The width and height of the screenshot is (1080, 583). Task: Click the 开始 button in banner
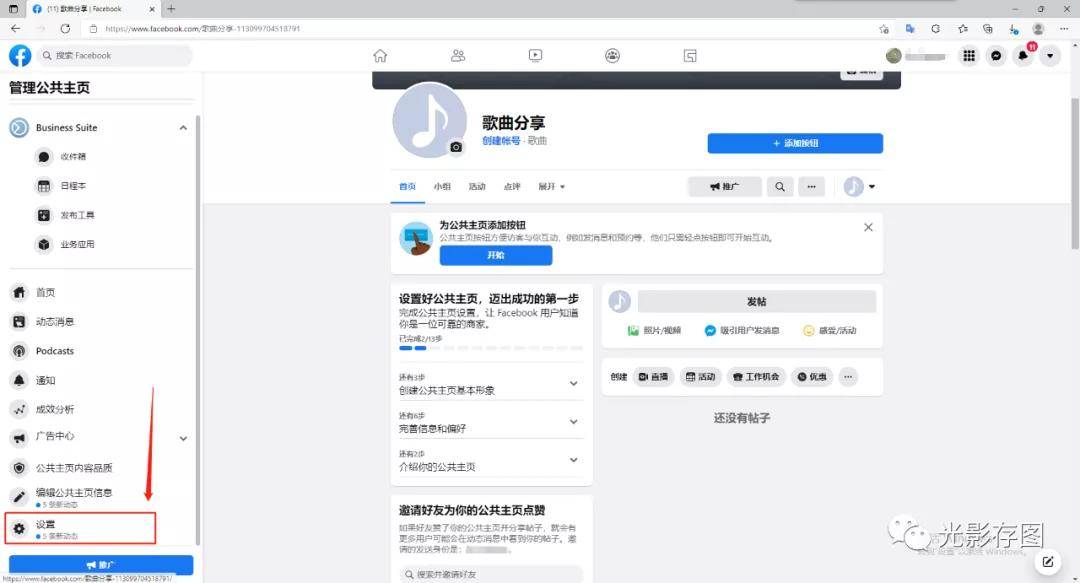point(496,255)
